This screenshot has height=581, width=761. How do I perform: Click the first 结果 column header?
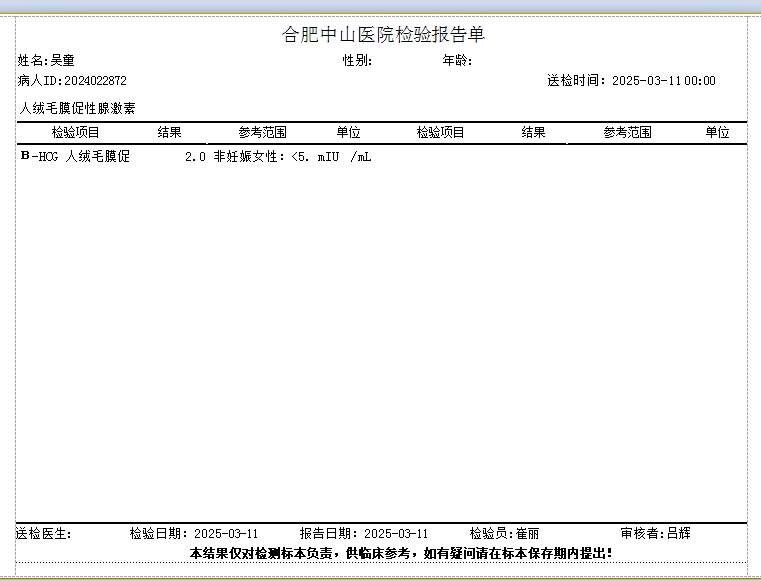[x=169, y=132]
